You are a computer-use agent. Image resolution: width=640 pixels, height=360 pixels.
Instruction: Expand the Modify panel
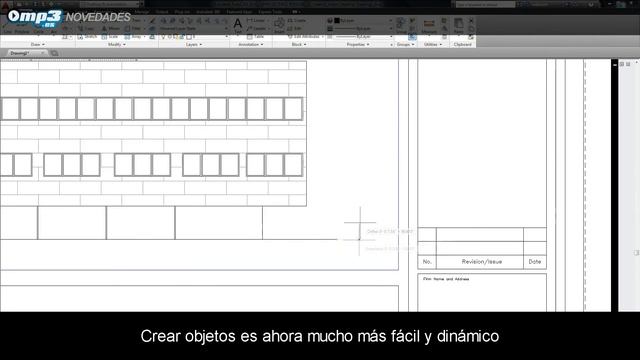coord(117,44)
